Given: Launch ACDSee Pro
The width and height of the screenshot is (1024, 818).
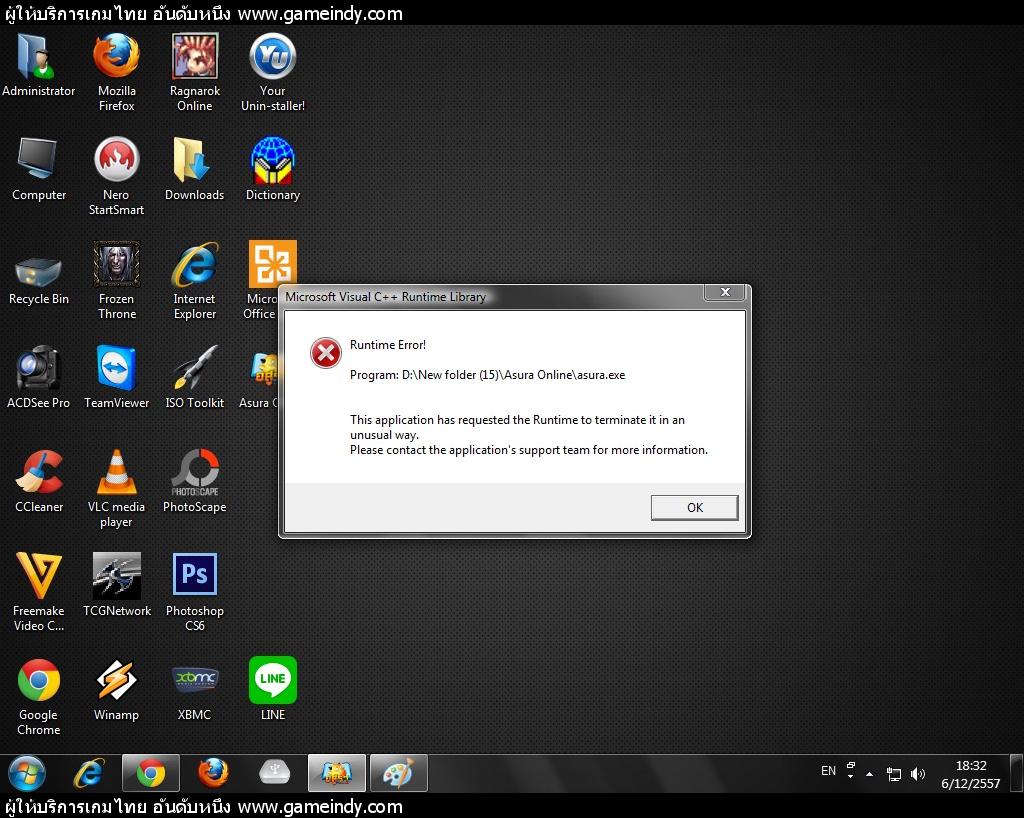Looking at the screenshot, I should 38,377.
